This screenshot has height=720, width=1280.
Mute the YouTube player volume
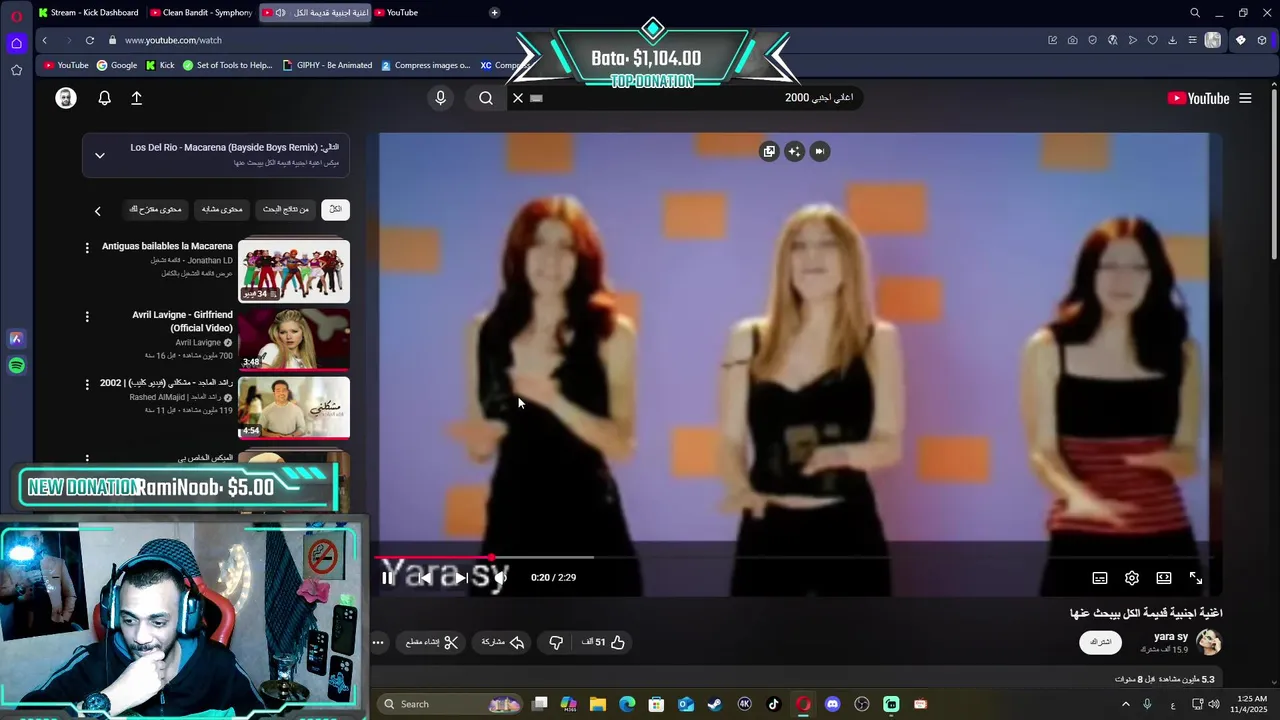click(500, 578)
